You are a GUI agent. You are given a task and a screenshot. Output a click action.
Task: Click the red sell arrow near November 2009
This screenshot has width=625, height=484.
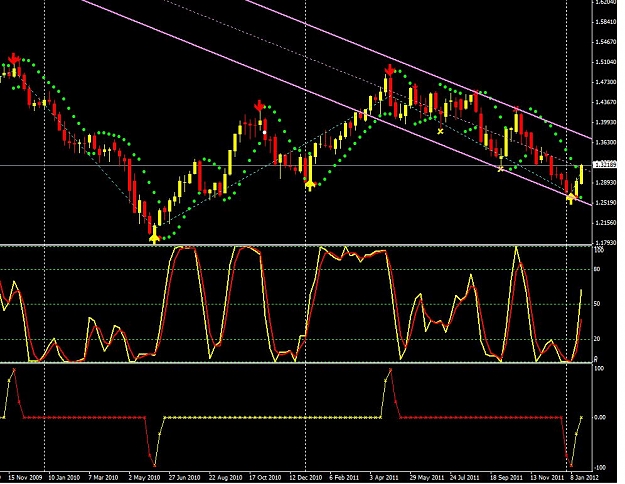point(14,59)
